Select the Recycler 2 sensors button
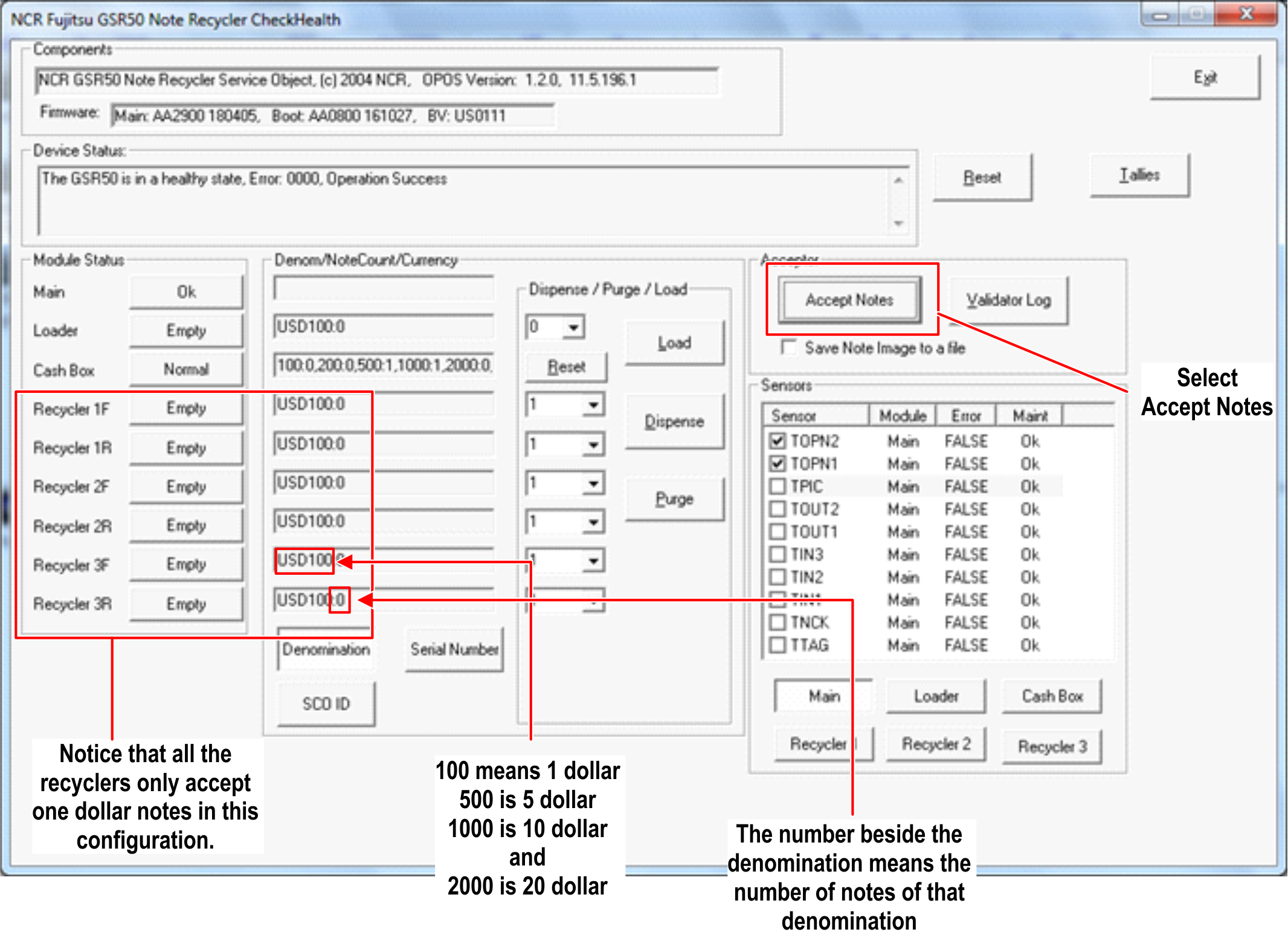 click(x=936, y=745)
